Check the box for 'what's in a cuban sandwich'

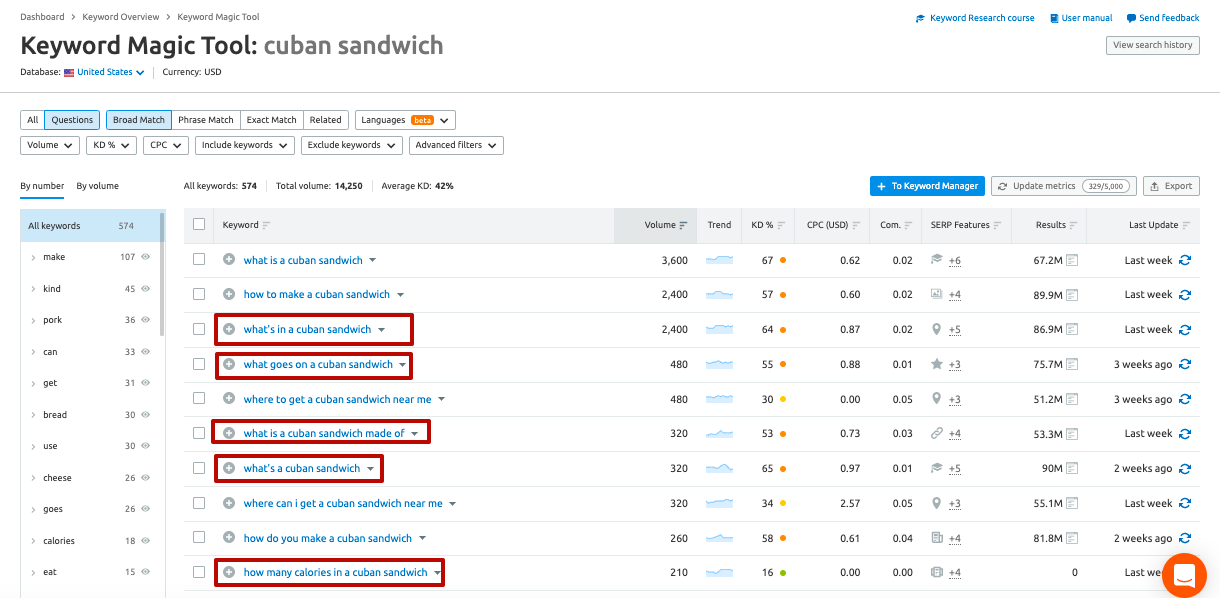coord(199,329)
